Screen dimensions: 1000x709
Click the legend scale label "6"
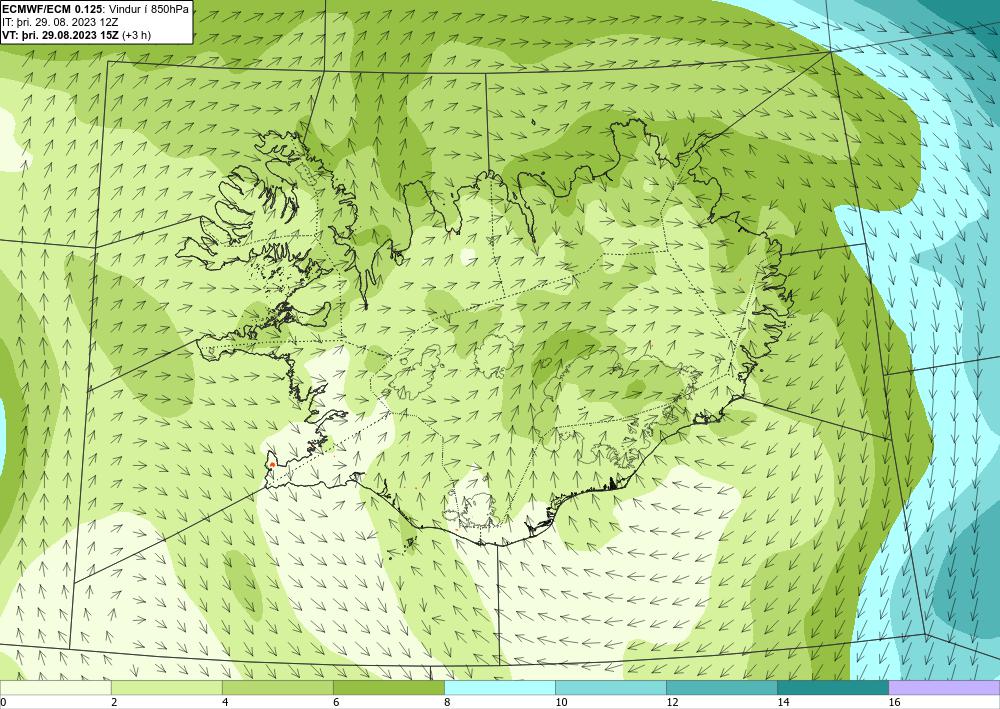tap(336, 702)
